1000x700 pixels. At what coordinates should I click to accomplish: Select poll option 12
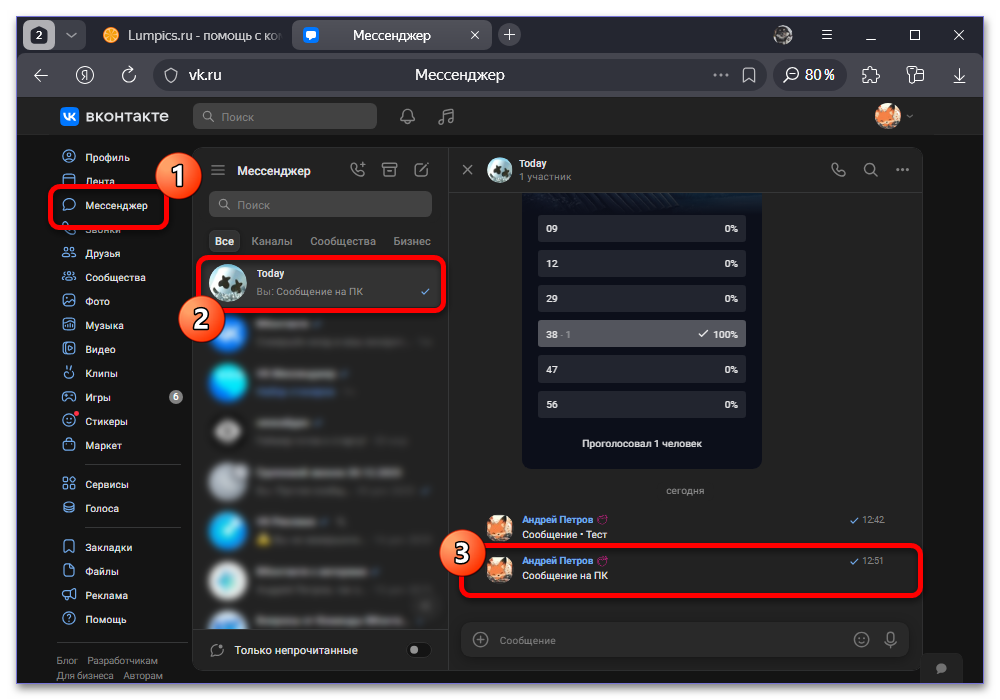642,263
